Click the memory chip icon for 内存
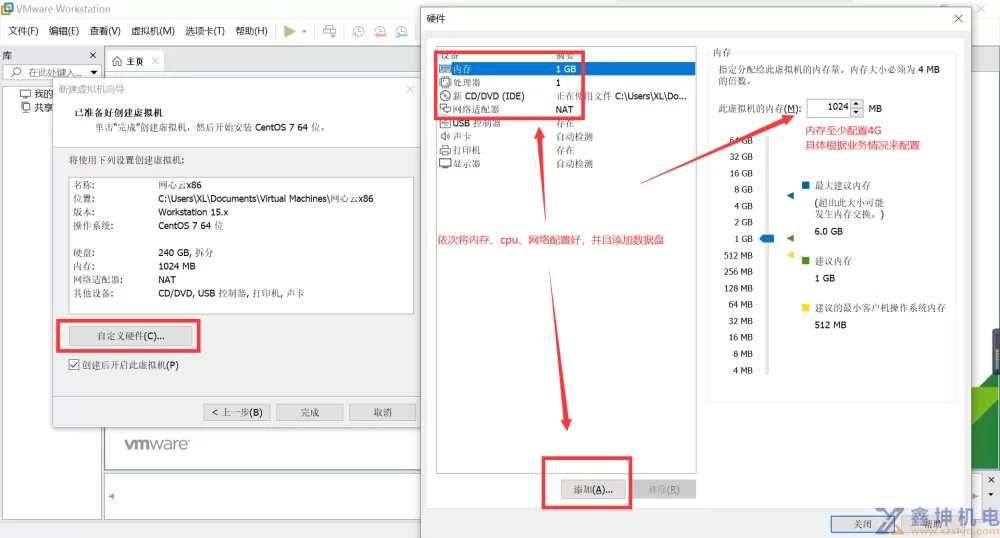 pyautogui.click(x=445, y=69)
